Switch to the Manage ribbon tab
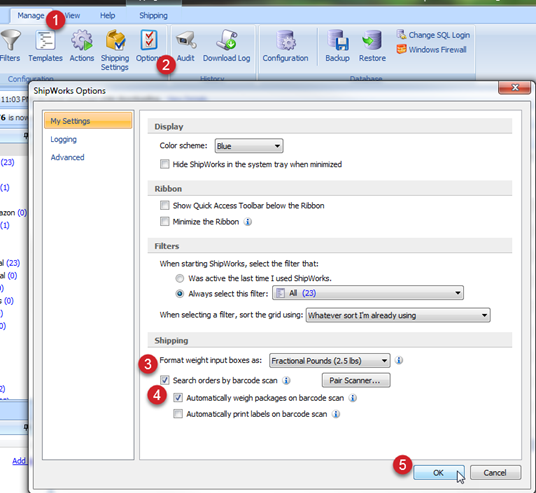 coord(31,16)
